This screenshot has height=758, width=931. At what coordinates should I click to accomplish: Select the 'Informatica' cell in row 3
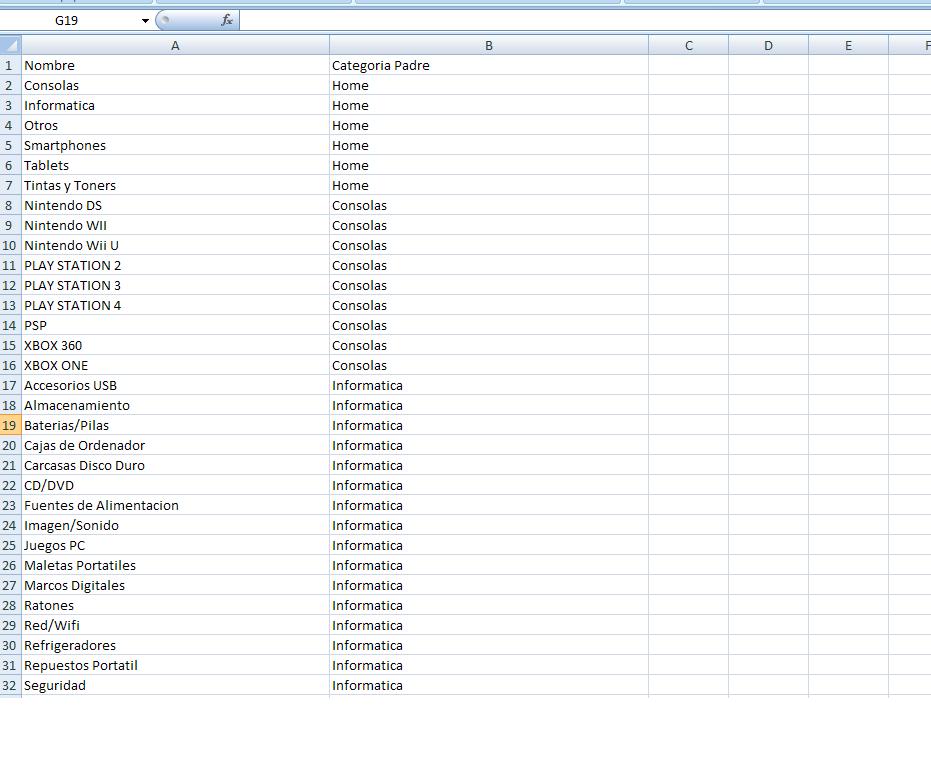pos(175,106)
